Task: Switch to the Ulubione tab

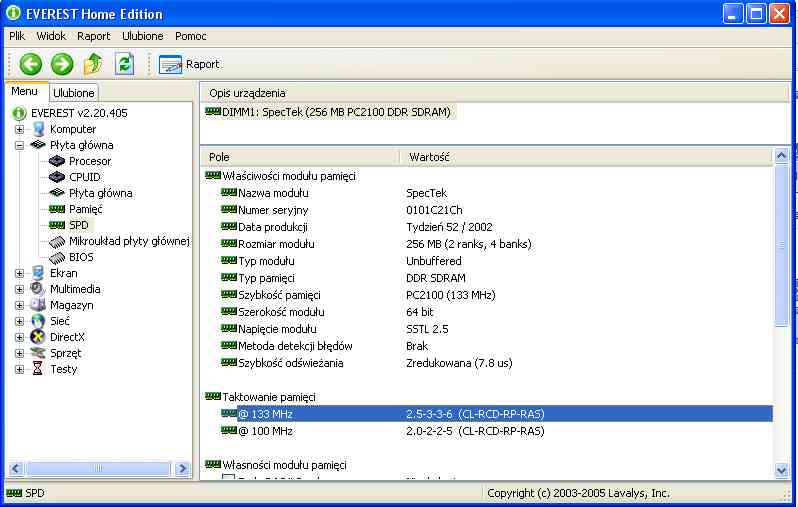Action: [74, 93]
